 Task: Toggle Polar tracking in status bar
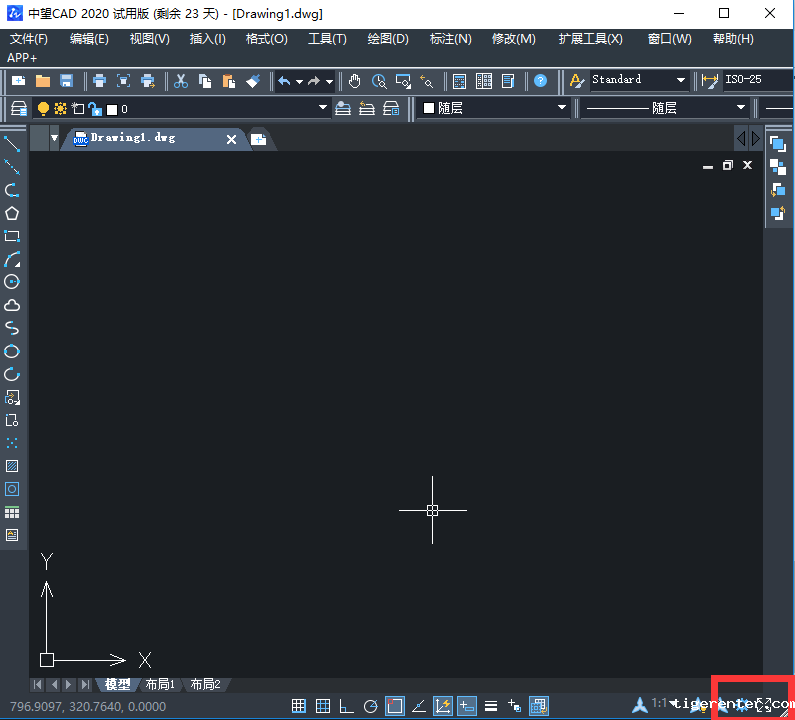coord(371,706)
